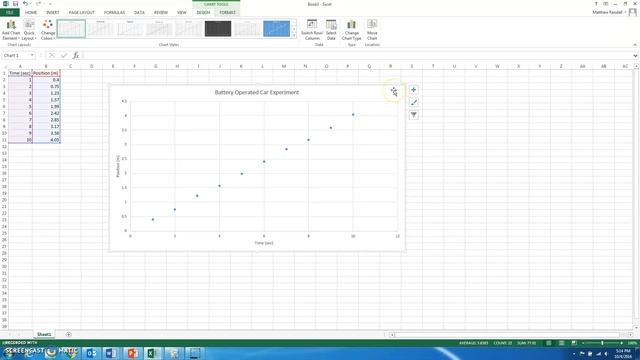Open the Chart Filters funnel button
This screenshot has width=640, height=360.
pyautogui.click(x=413, y=115)
